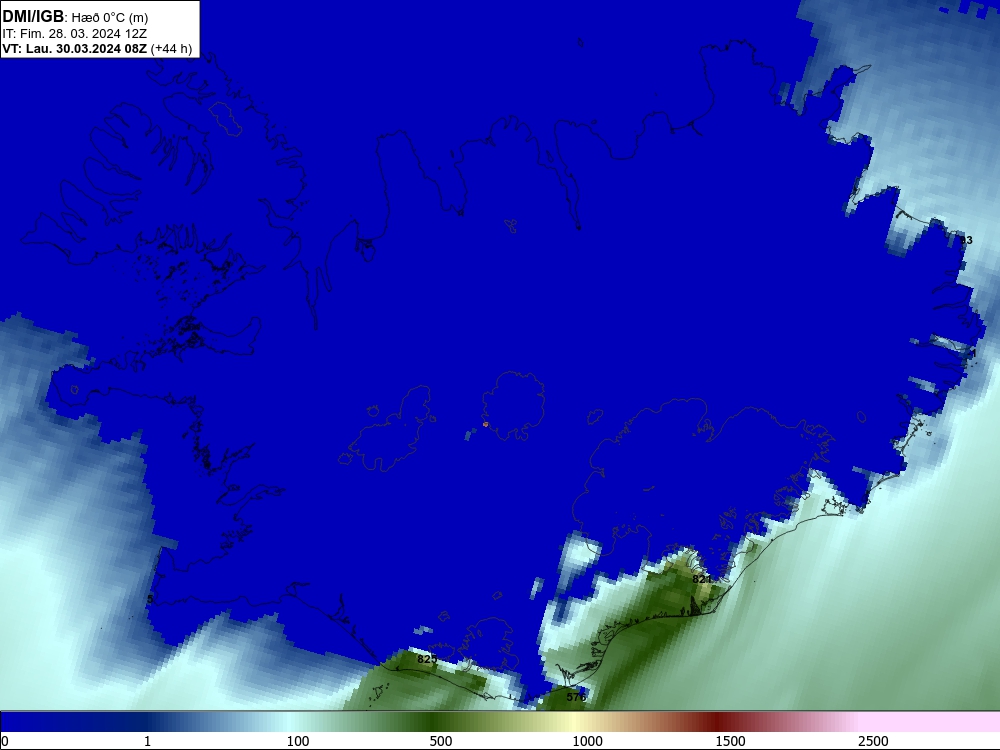Click the legend label '2500'
The height and width of the screenshot is (750, 1000).
873,741
